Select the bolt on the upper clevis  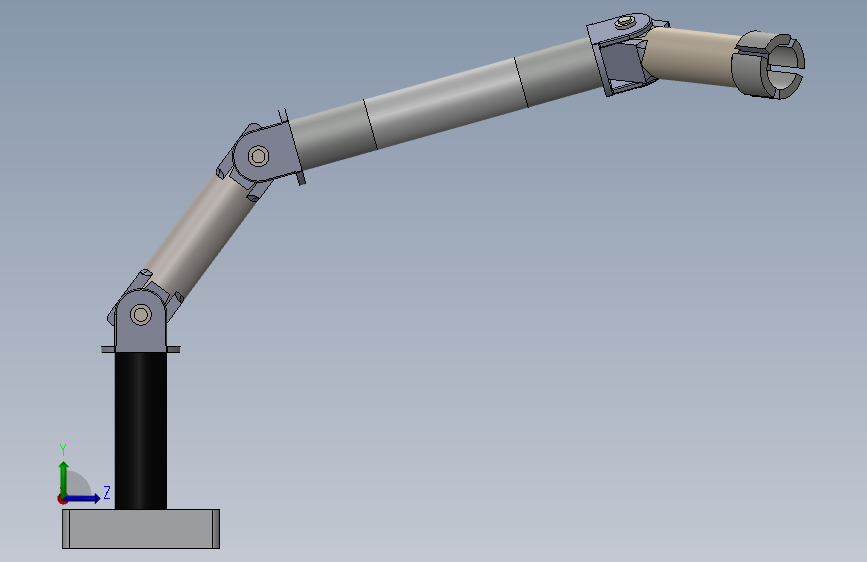click(x=625, y=23)
